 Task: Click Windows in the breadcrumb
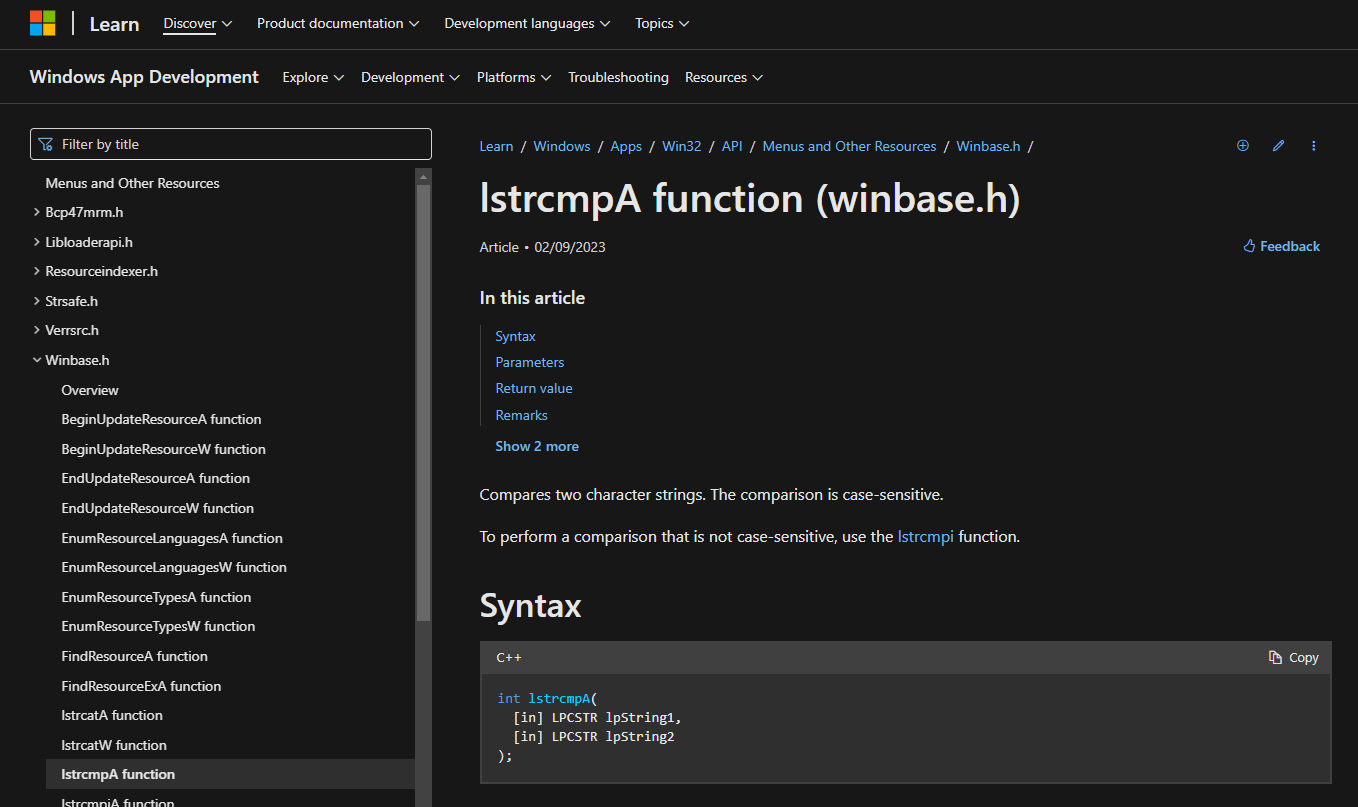click(562, 146)
